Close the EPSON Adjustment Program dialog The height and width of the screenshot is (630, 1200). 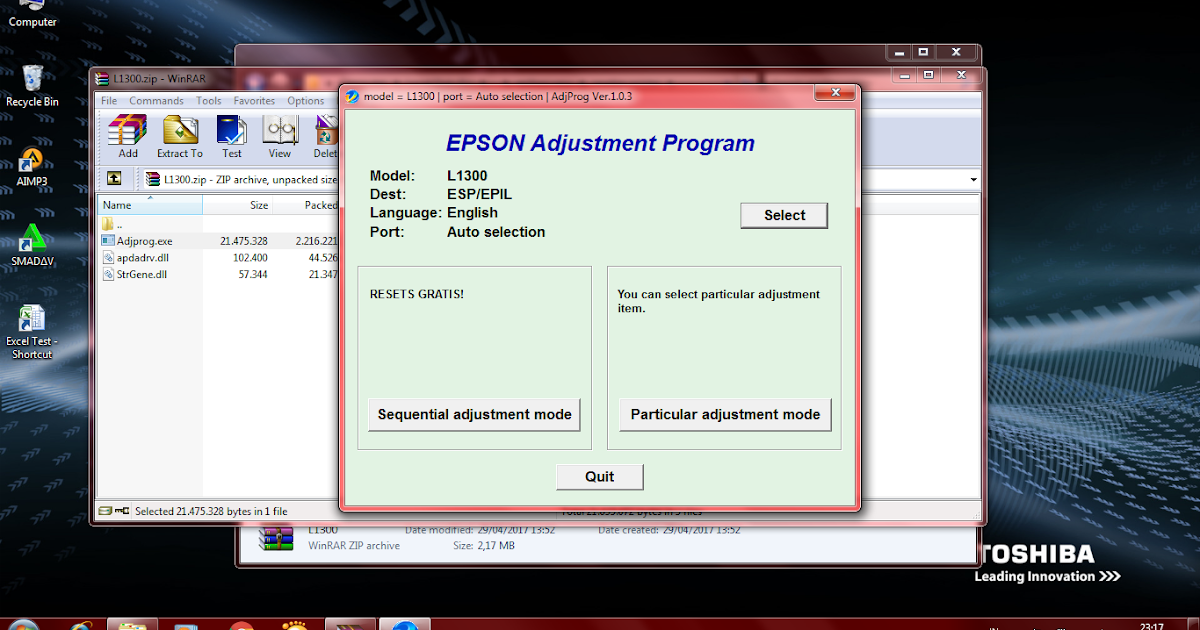coord(834,93)
